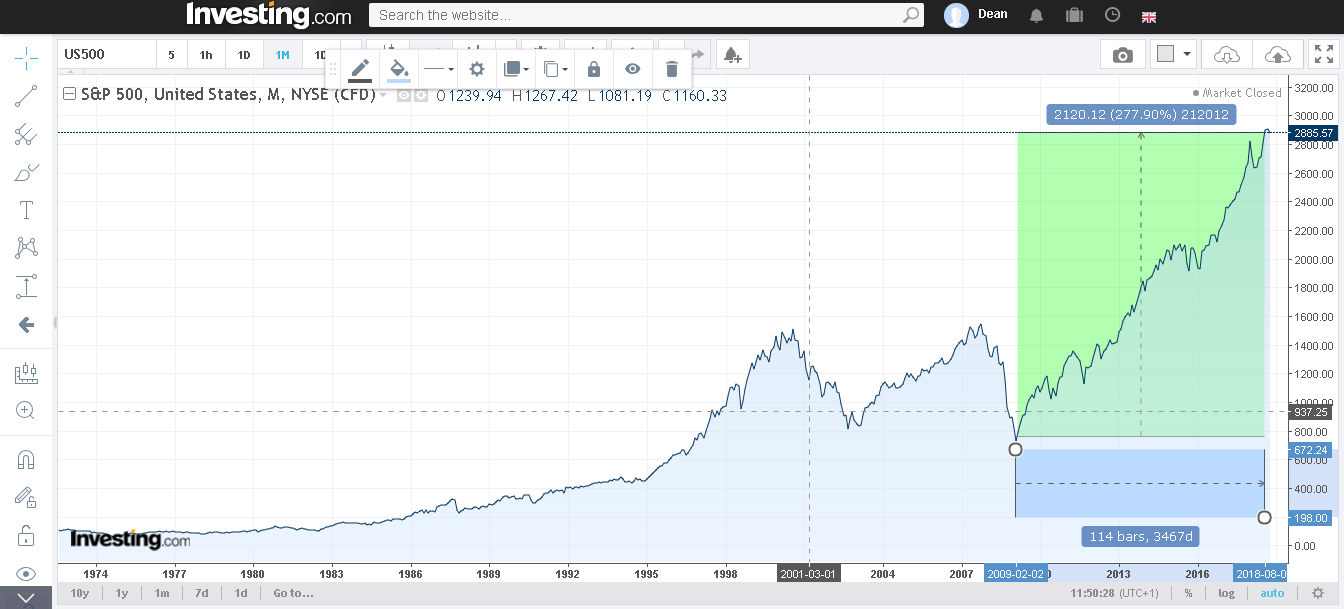Toggle stay in drawing mode pencil-lock
The image size is (1344, 609).
pos(26,497)
